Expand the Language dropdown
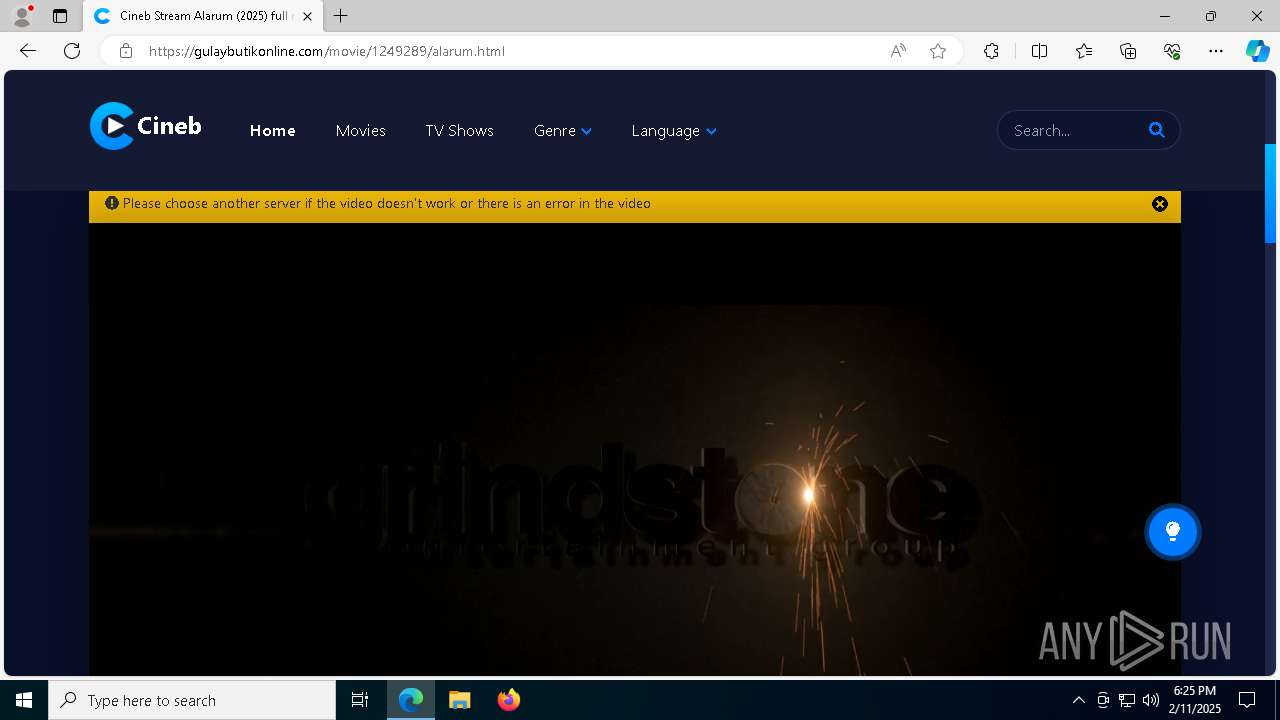This screenshot has height=720, width=1280. click(674, 131)
